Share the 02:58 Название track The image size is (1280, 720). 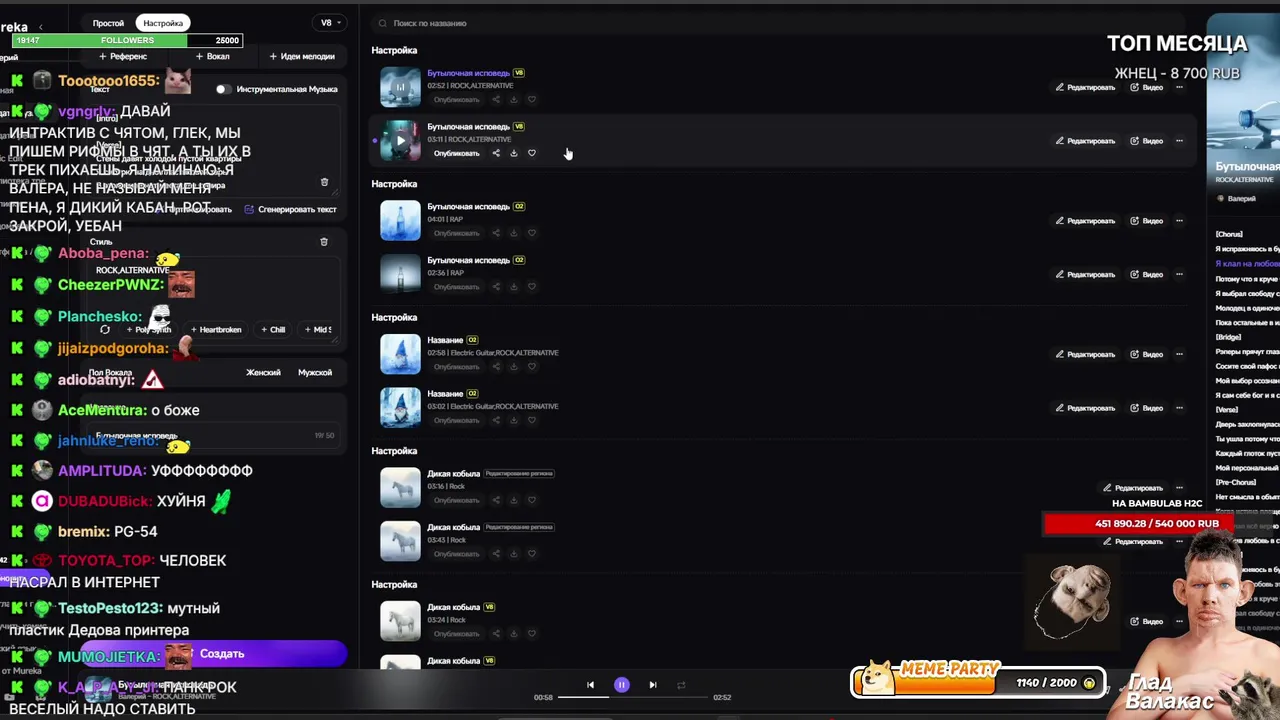pyautogui.click(x=496, y=367)
